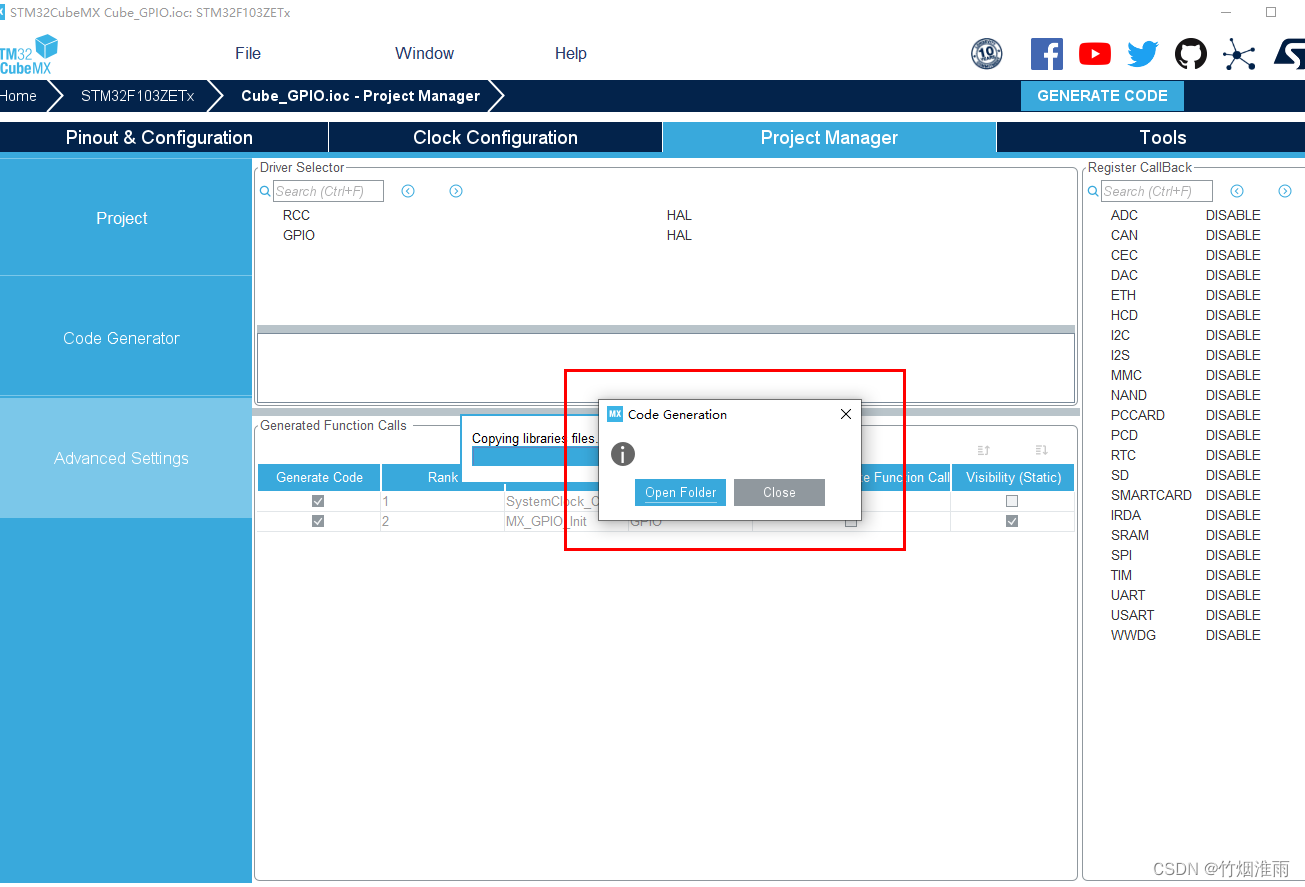Click the MX icon in dialog title
The width and height of the screenshot is (1305, 887).
(x=615, y=414)
